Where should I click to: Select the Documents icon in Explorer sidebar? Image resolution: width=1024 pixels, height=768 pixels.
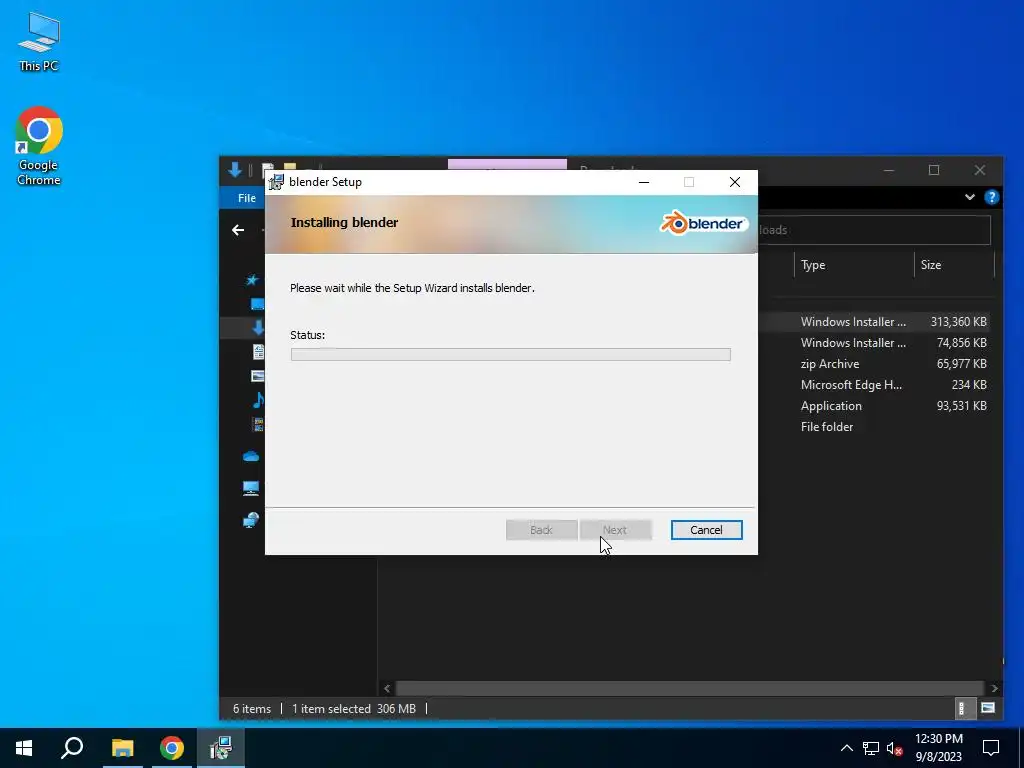coord(259,351)
